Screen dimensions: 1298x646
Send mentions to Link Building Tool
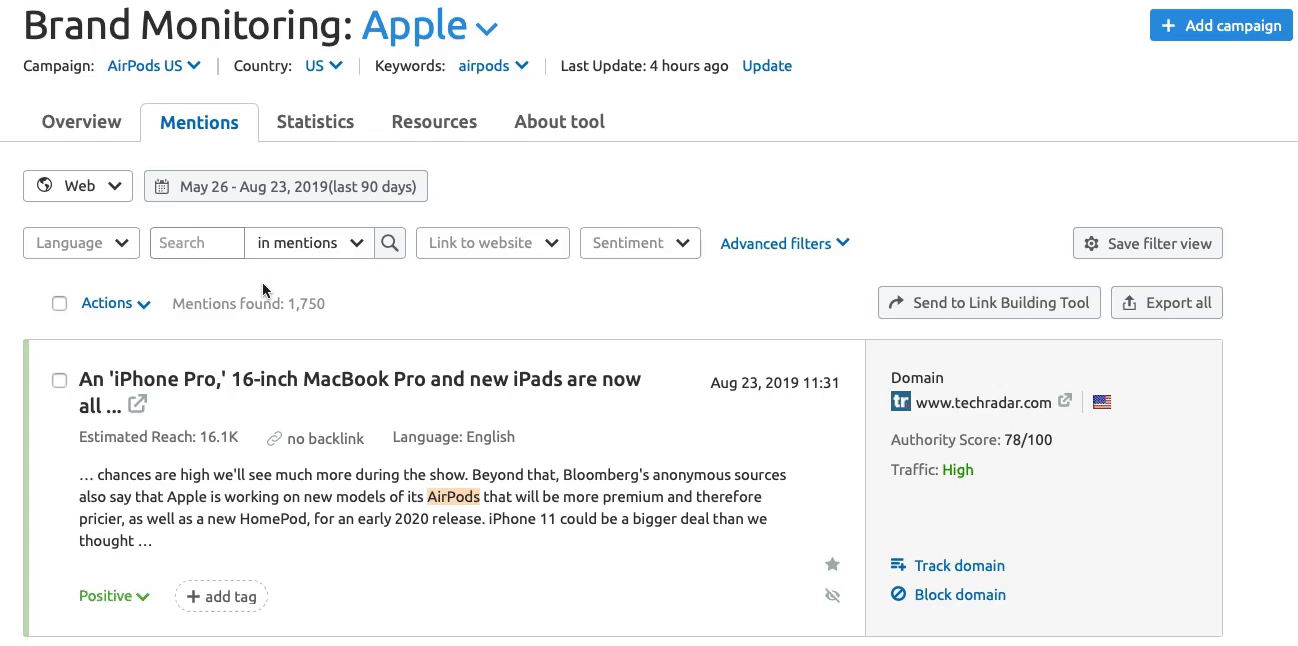point(989,303)
